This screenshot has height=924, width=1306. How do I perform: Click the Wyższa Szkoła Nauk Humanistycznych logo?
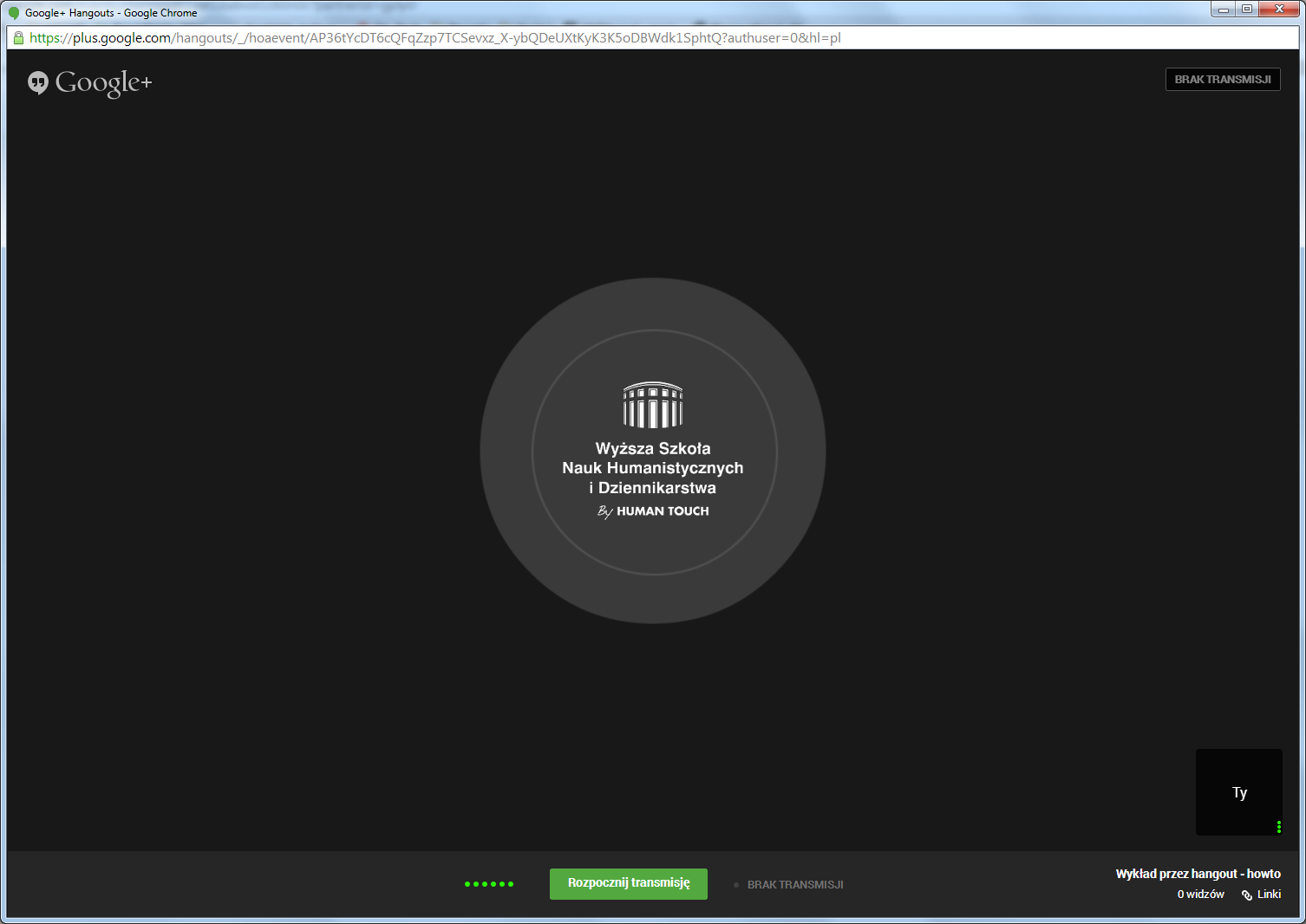pos(653,451)
